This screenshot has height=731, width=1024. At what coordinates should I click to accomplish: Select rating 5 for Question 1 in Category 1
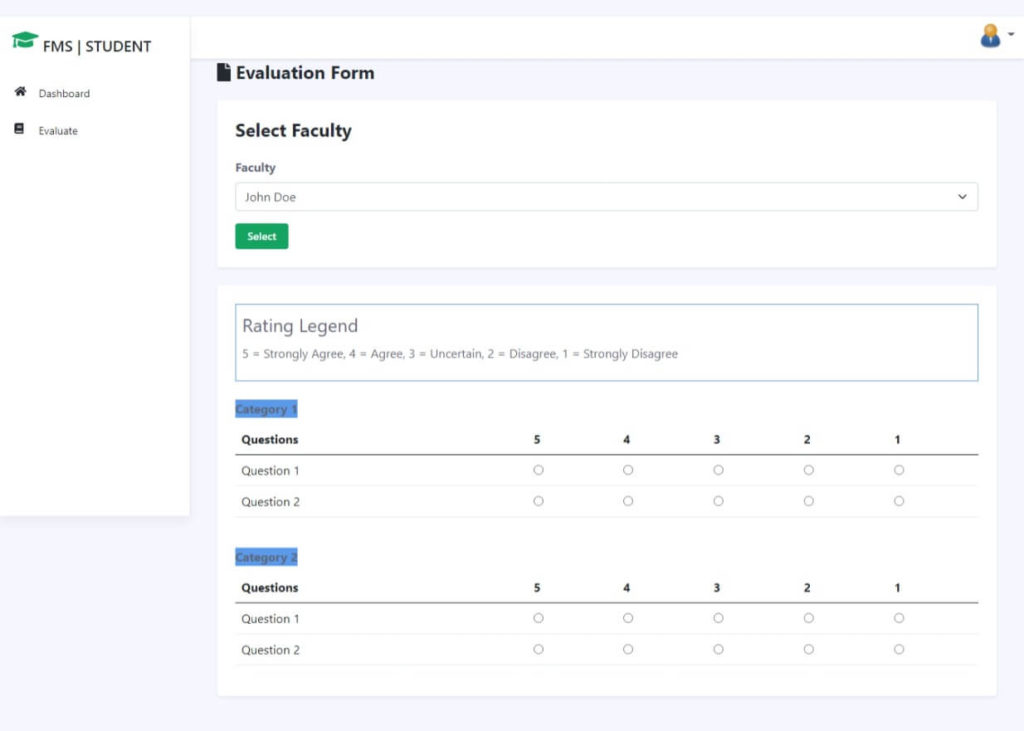coord(538,469)
